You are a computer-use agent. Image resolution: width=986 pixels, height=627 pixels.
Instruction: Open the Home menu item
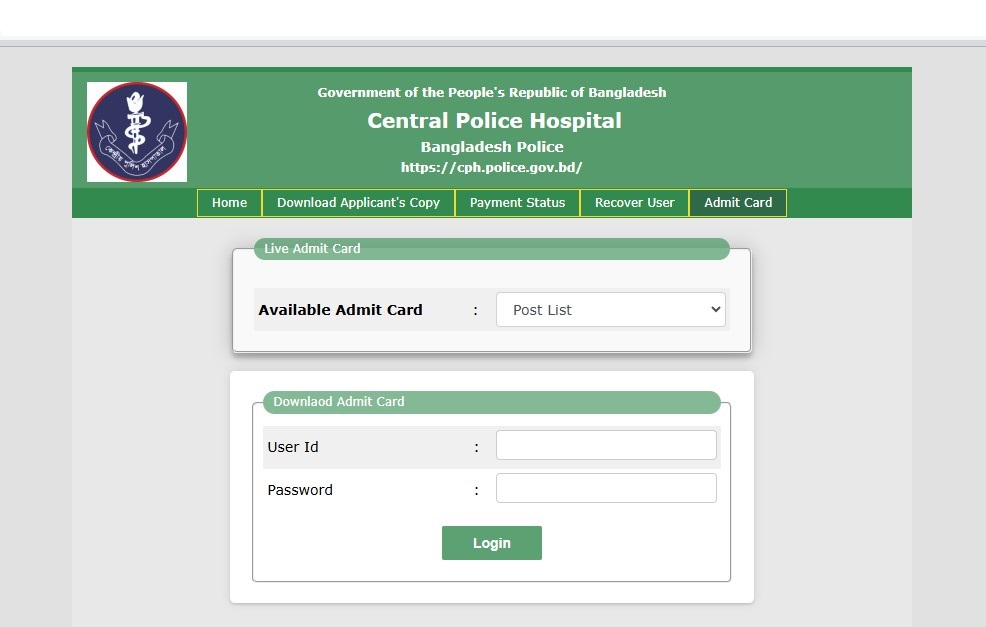(230, 203)
